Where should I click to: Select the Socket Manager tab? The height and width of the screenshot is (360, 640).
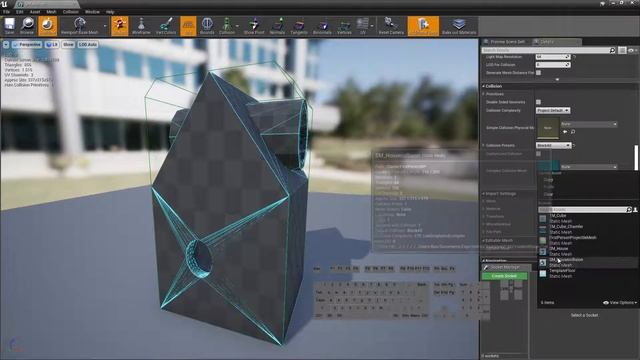pyautogui.click(x=506, y=267)
